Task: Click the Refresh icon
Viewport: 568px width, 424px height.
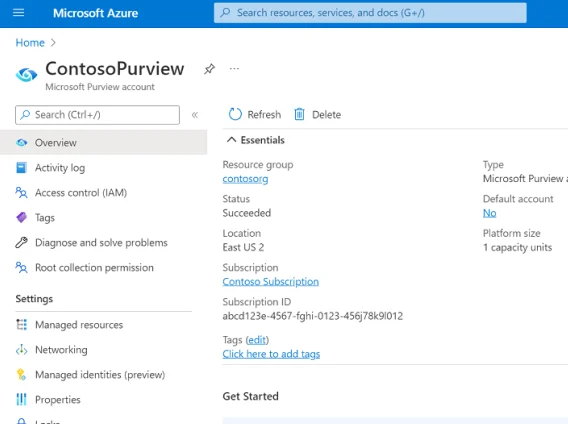Action: 235,114
